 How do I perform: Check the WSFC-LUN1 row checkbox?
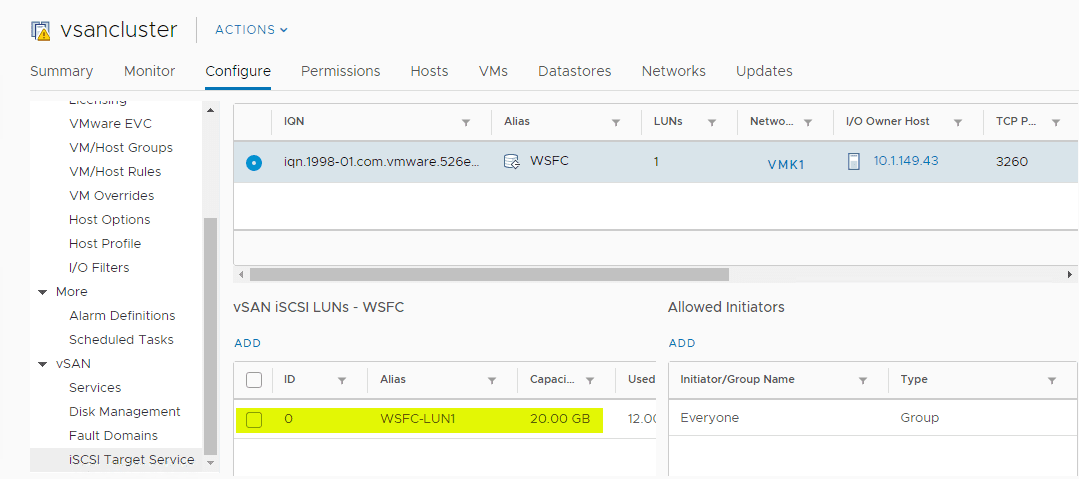coord(254,419)
